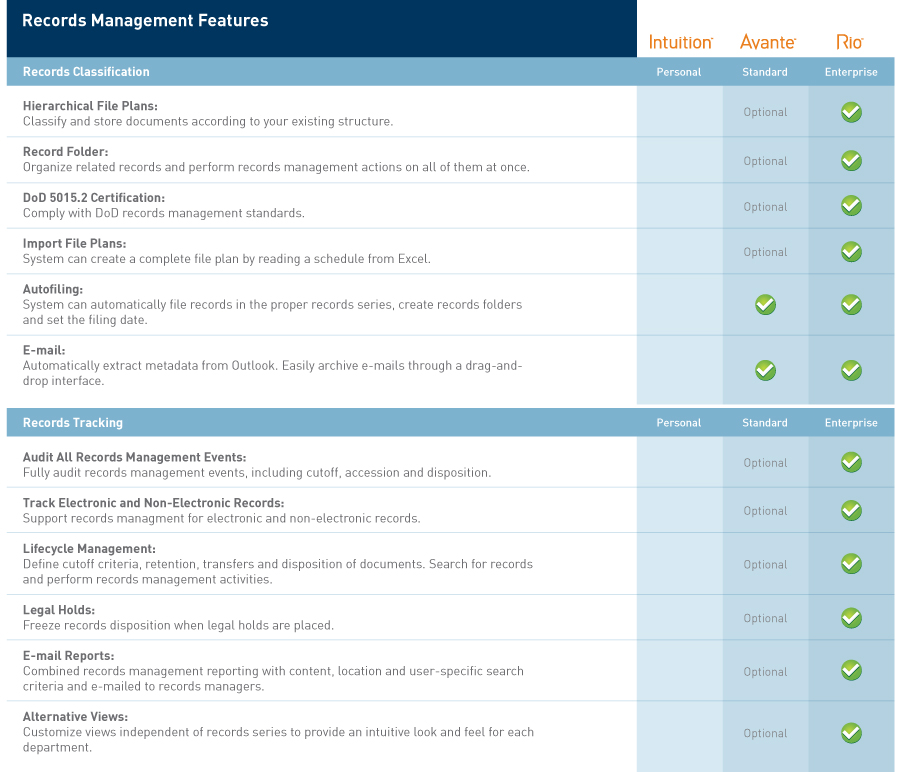Viewport: 900px width, 772px height.
Task: Click 'Support records managment for electronic' description
Action: coord(222,519)
